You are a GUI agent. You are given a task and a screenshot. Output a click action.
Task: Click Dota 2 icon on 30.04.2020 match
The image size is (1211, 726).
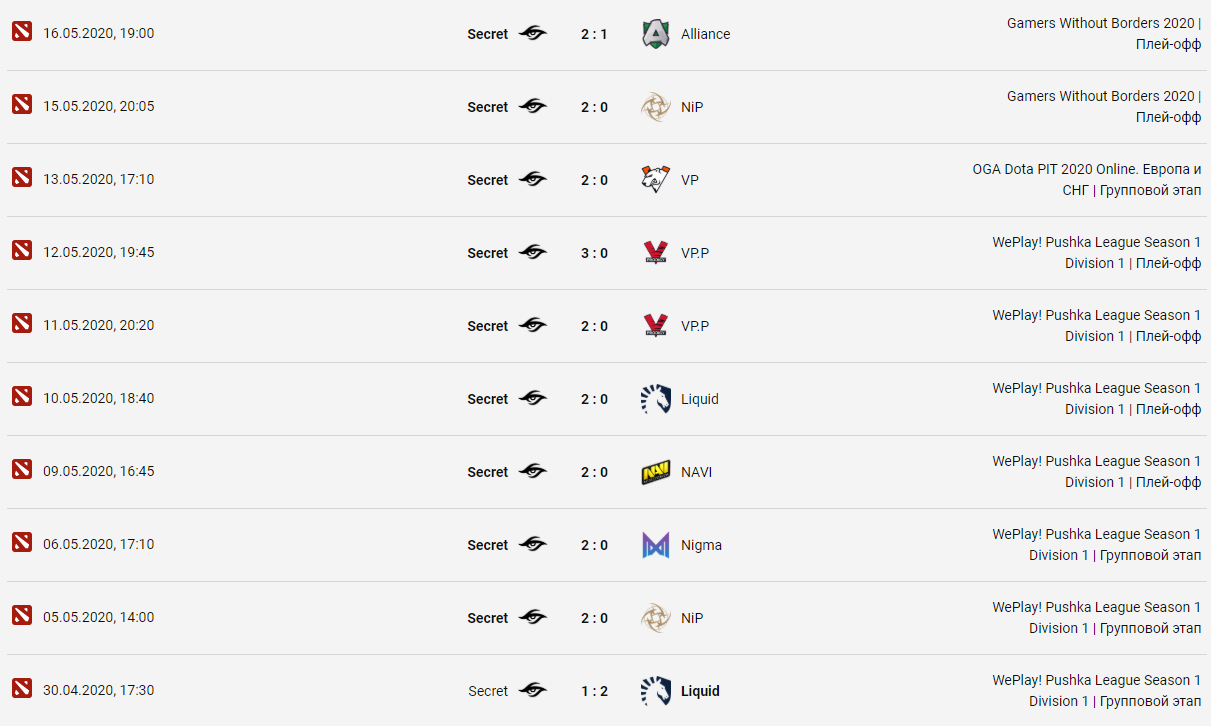pos(22,688)
